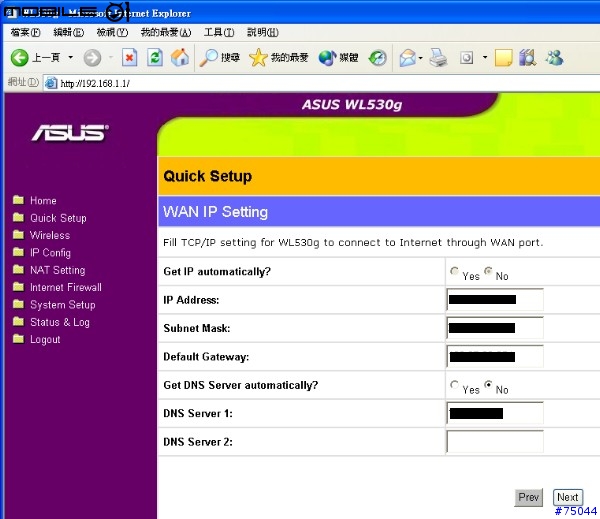Click the Prev button
Viewport: 600px width, 519px height.
[x=528, y=498]
